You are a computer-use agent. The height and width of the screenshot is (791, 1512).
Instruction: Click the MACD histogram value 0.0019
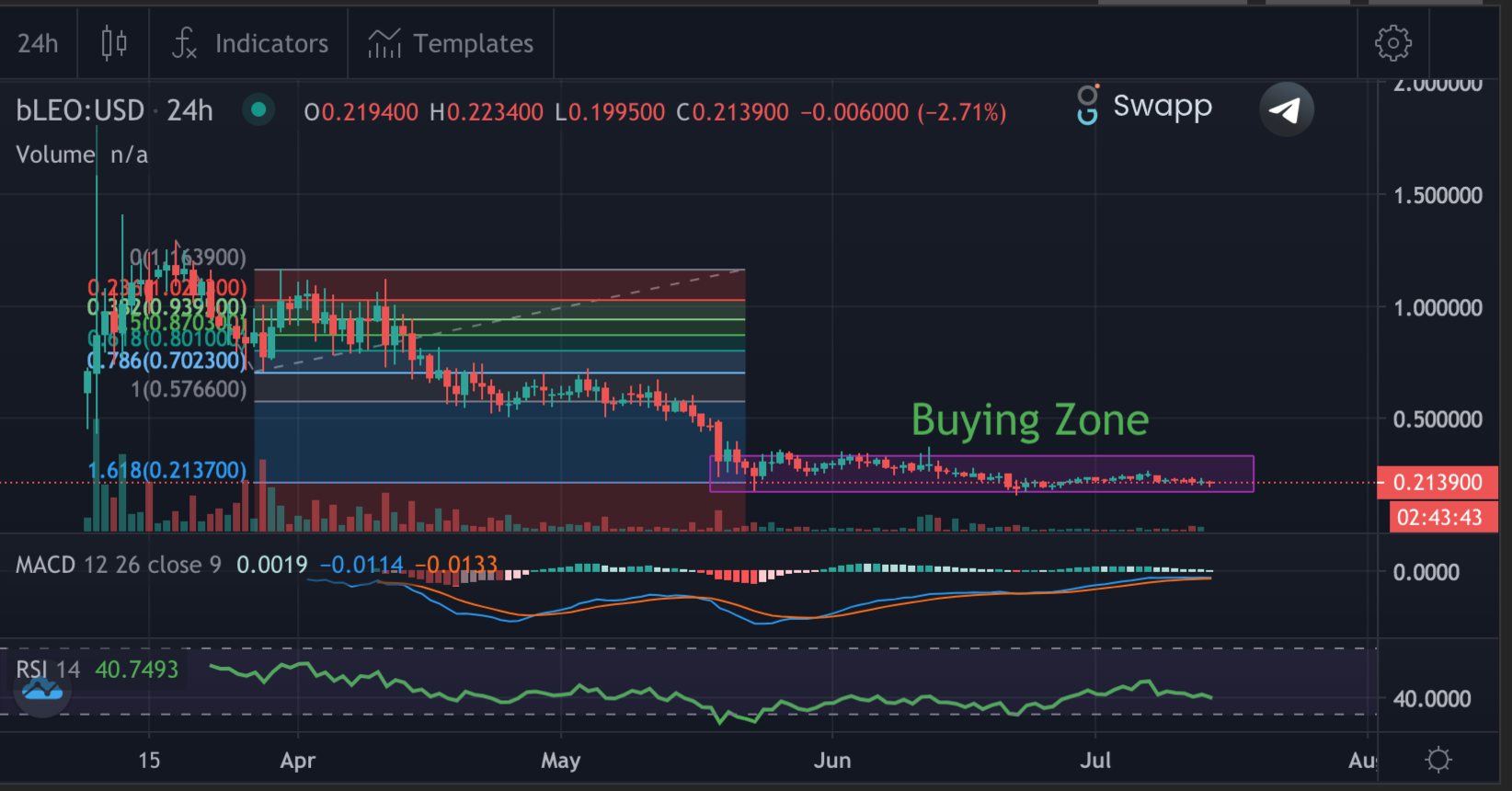pyautogui.click(x=272, y=565)
